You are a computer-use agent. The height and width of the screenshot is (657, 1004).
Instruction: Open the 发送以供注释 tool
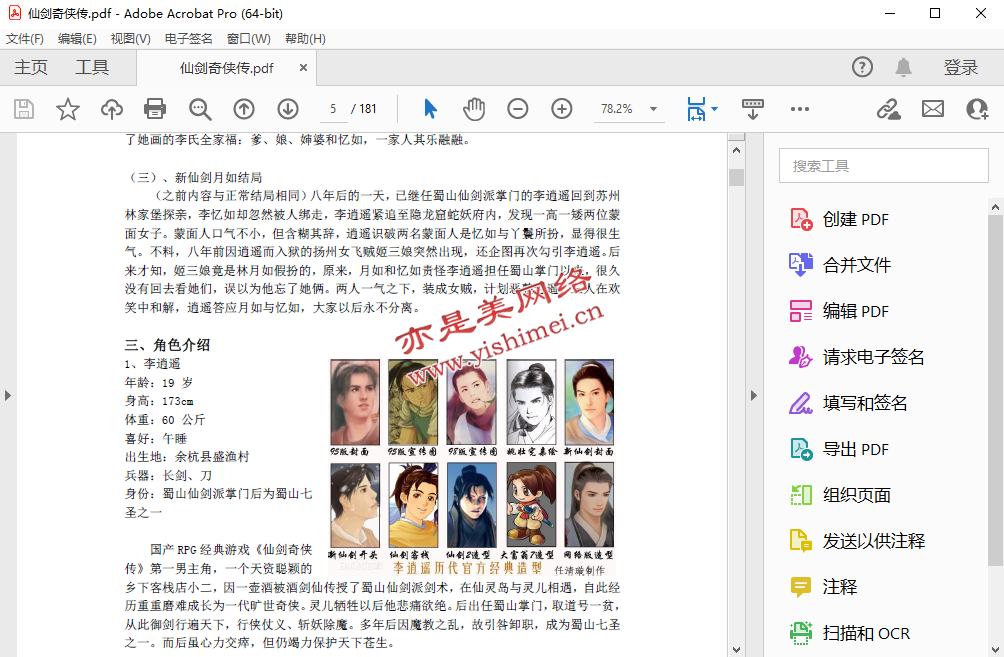tap(857, 541)
